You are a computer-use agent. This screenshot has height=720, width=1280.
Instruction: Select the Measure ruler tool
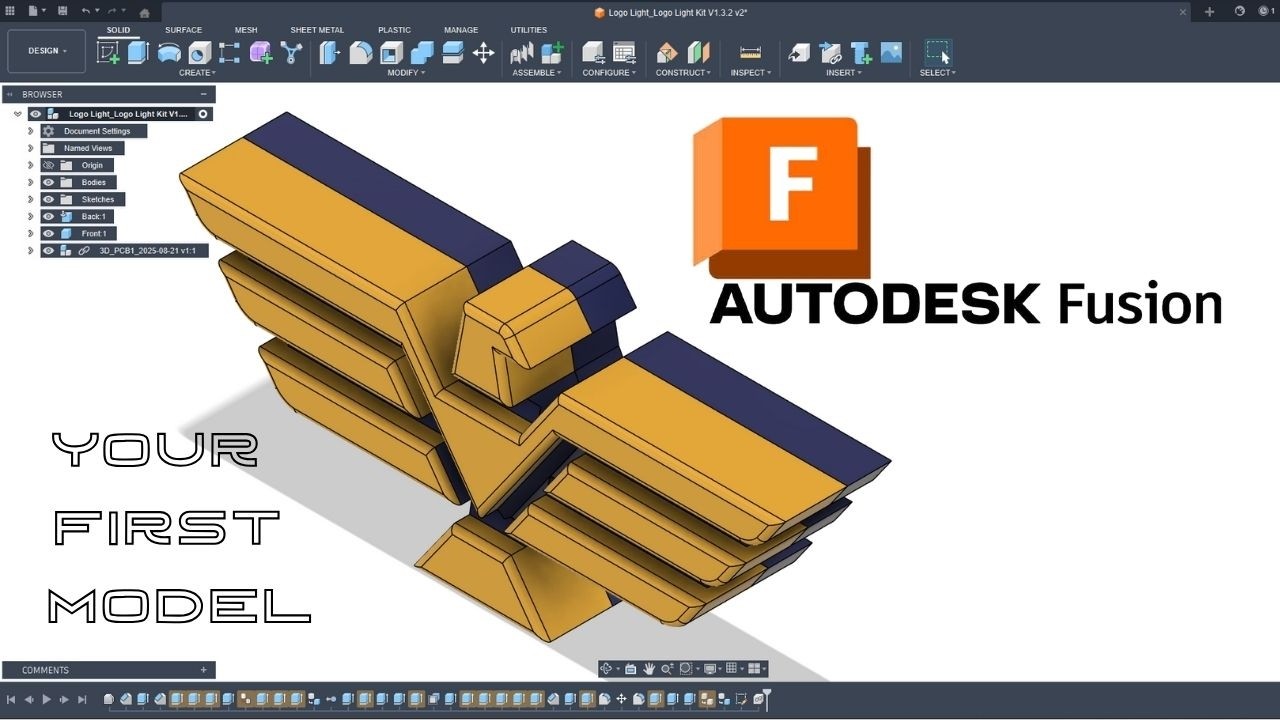[750, 52]
